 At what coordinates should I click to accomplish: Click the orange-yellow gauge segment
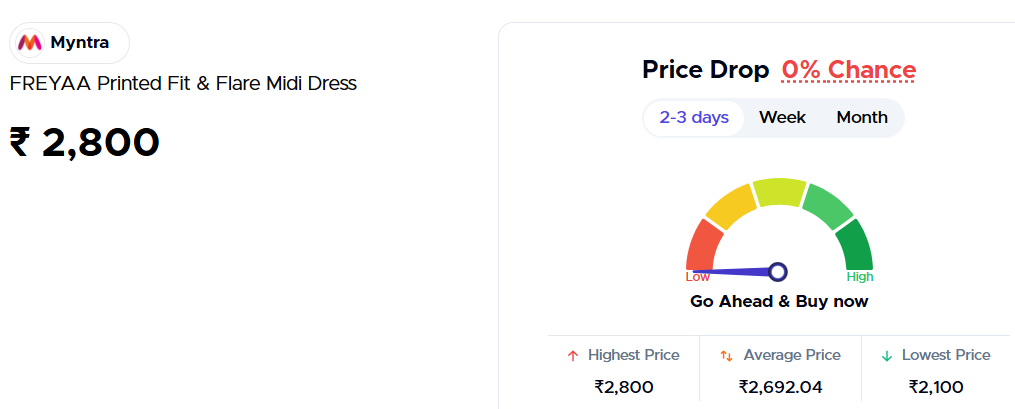point(730,204)
